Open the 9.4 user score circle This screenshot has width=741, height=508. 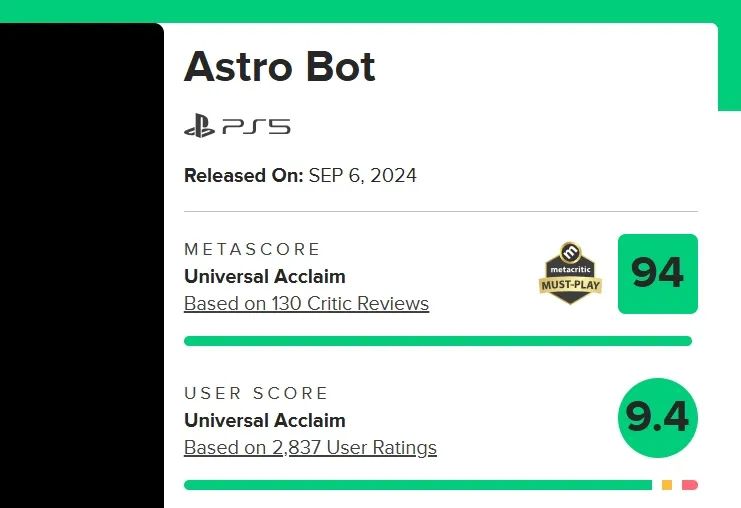pos(657,418)
